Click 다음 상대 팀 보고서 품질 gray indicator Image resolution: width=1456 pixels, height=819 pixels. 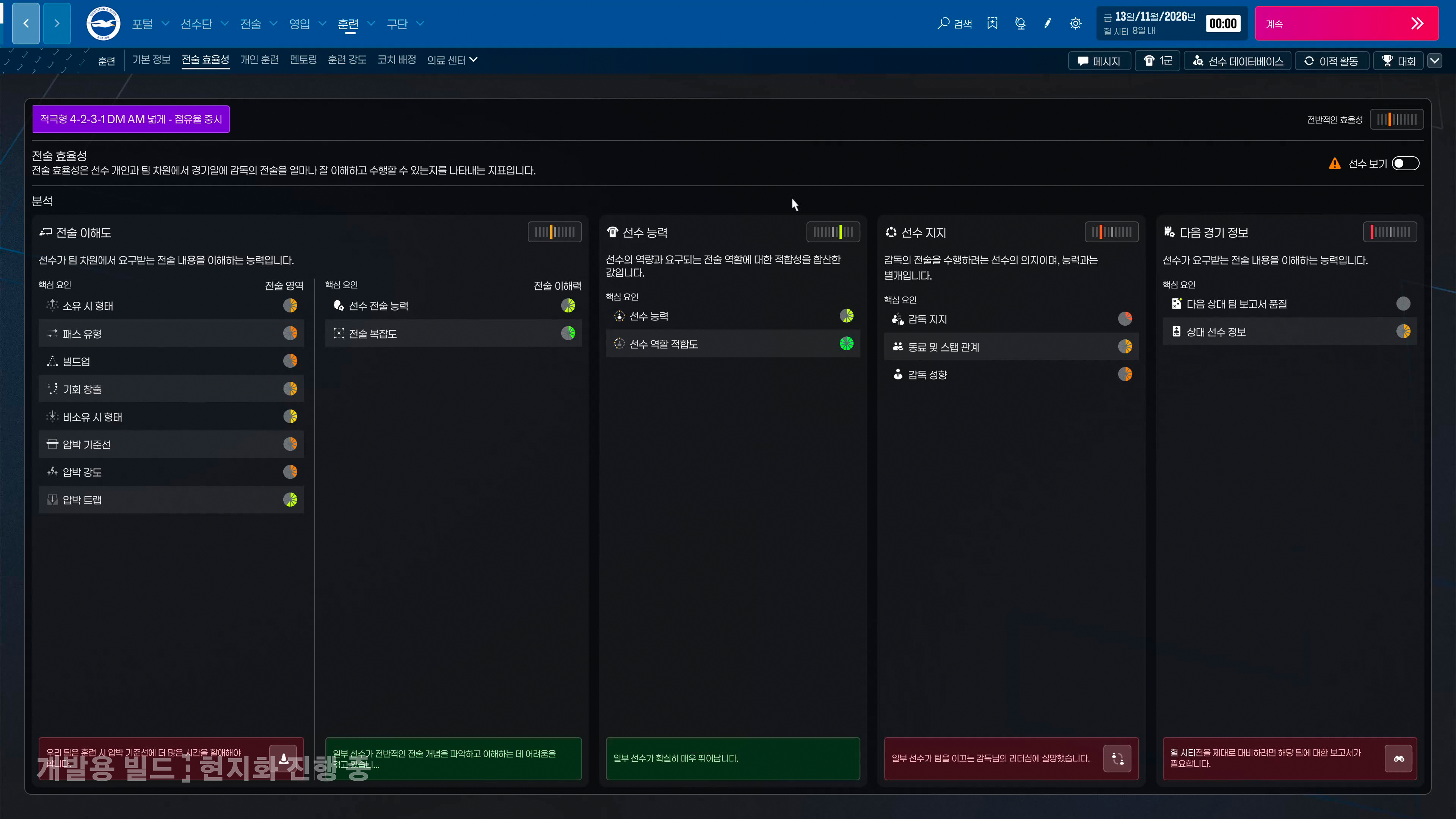(1403, 304)
